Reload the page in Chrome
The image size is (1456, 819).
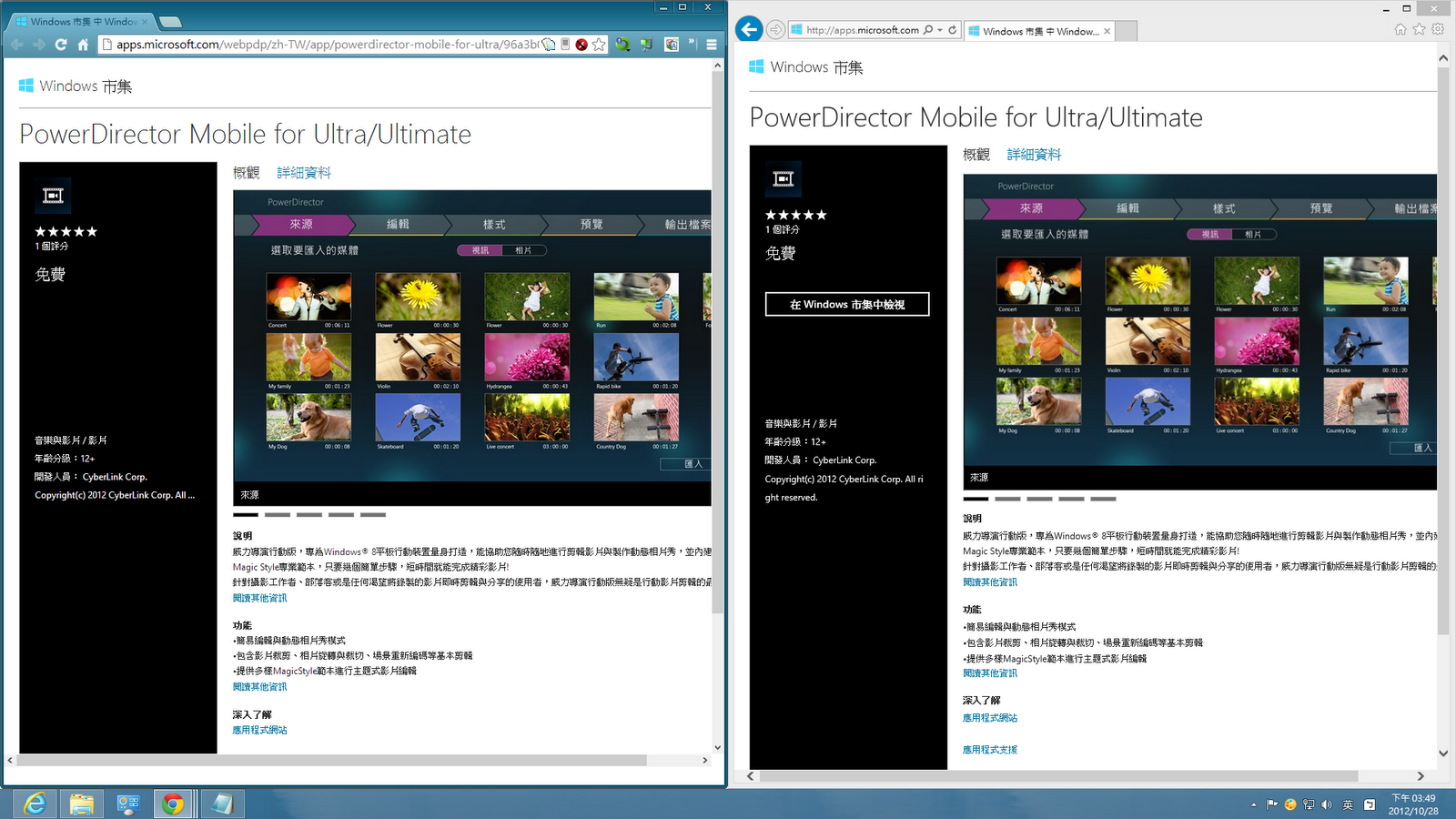pos(61,45)
